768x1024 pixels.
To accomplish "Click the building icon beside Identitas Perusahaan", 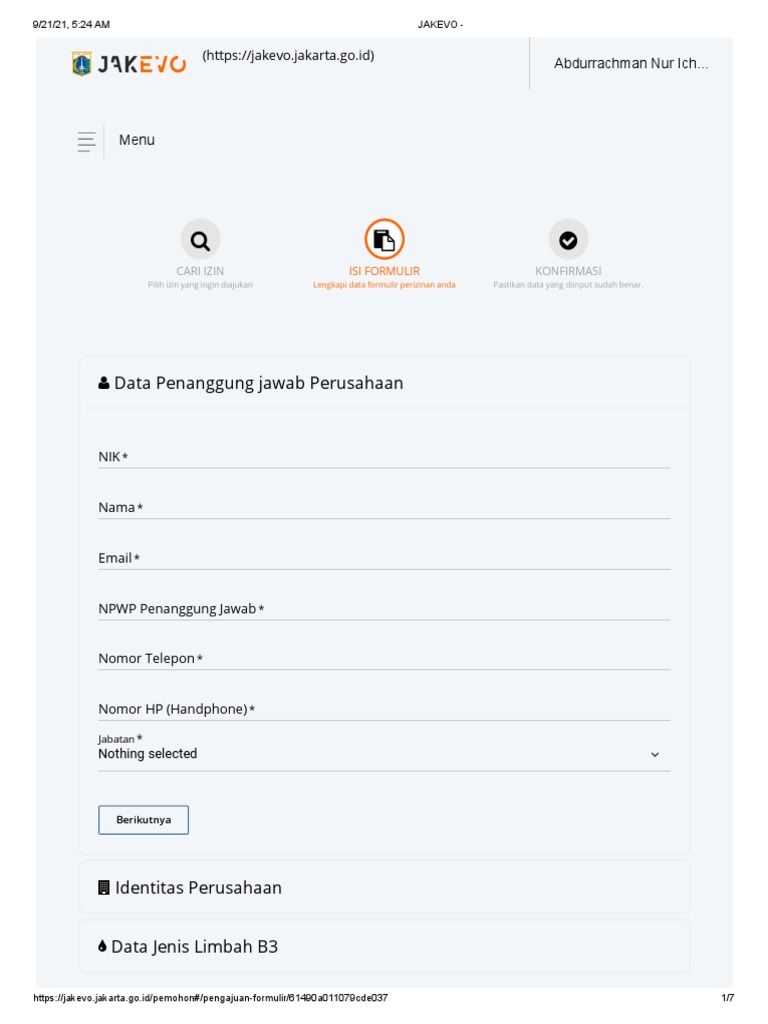I will 104,888.
